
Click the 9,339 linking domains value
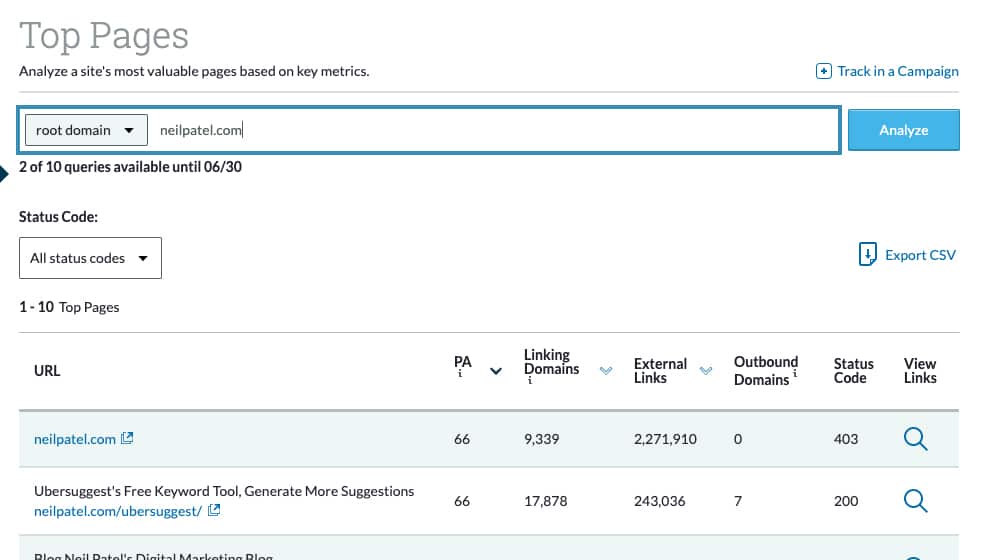(x=541, y=439)
